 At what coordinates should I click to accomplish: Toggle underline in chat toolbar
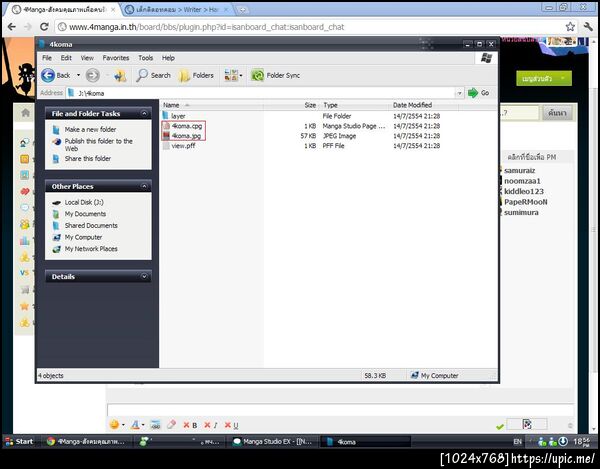[232, 425]
